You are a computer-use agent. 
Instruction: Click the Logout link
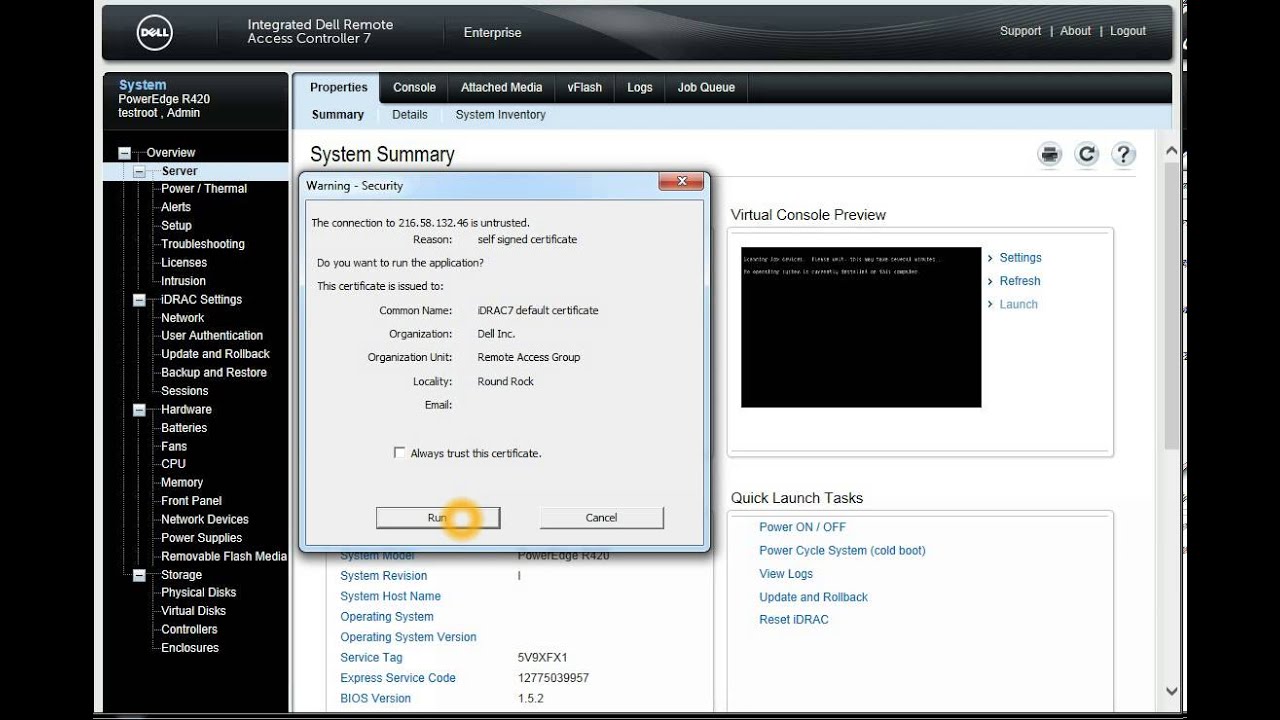tap(1127, 31)
